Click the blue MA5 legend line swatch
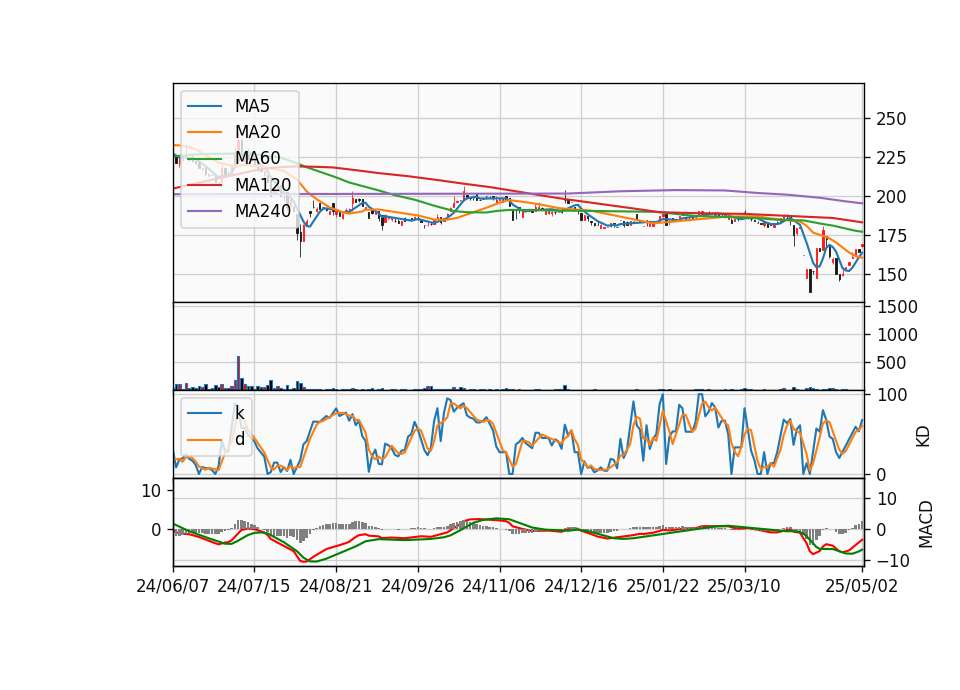 click(x=204, y=106)
